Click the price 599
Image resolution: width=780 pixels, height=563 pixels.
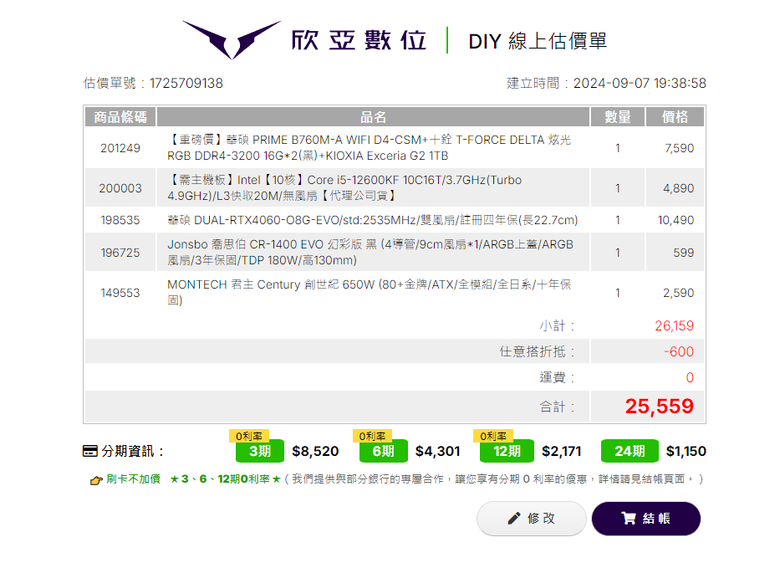(683, 253)
